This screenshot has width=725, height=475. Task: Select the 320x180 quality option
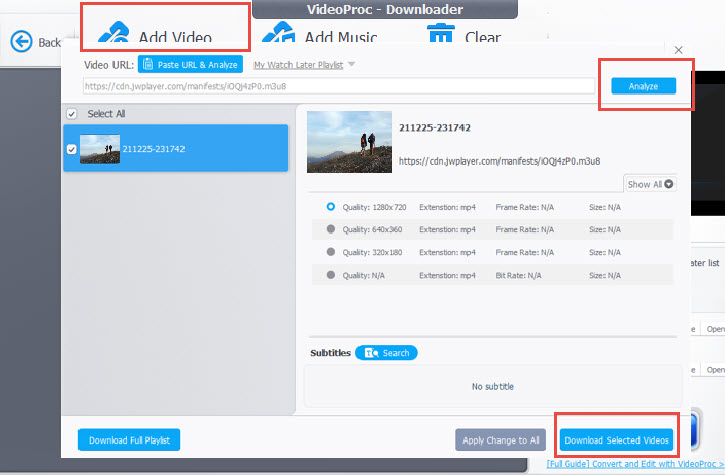click(331, 252)
